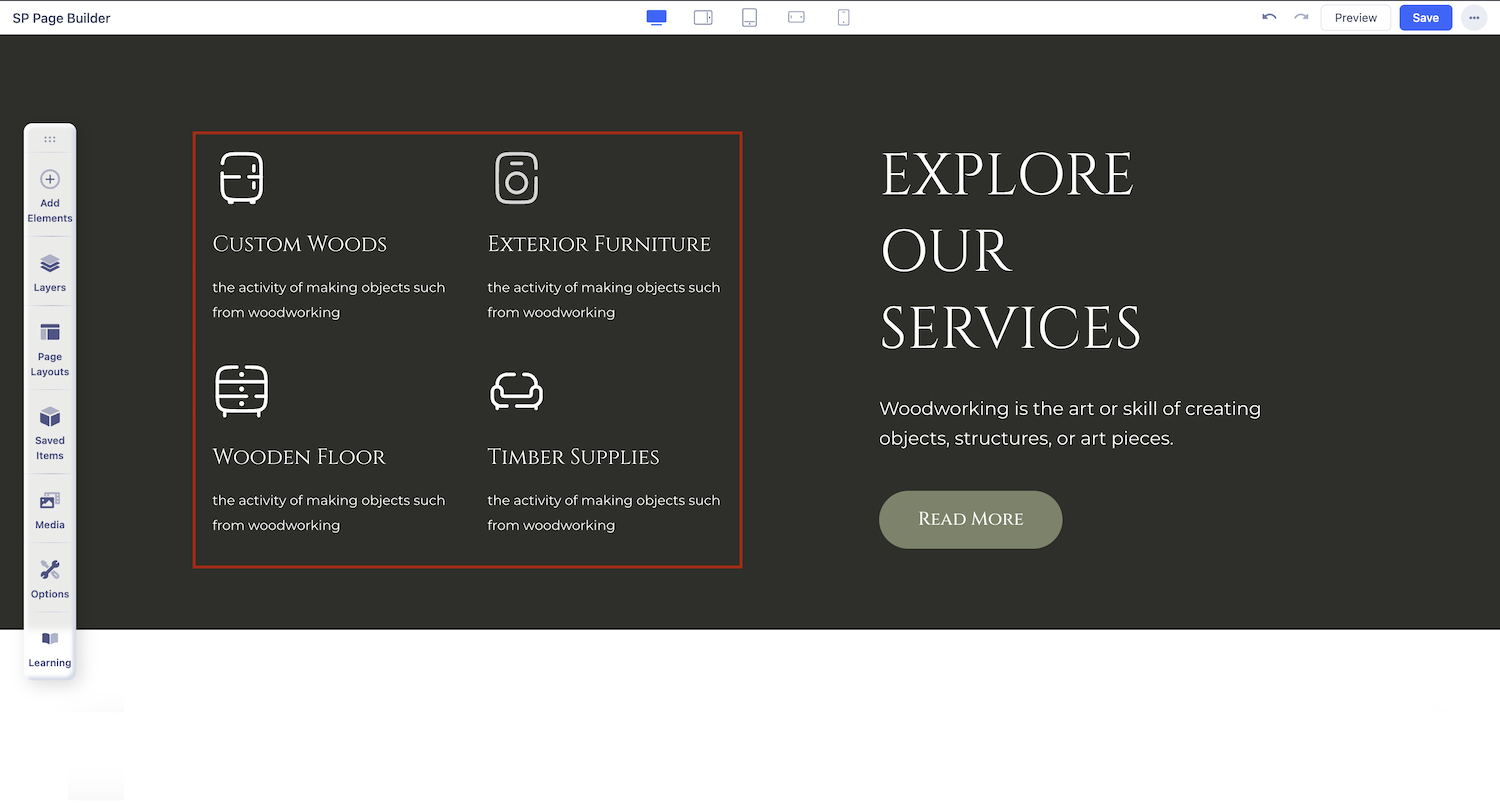Viewport: 1500px width, 811px height.
Task: Switch to landscape mobile view
Action: click(x=796, y=18)
